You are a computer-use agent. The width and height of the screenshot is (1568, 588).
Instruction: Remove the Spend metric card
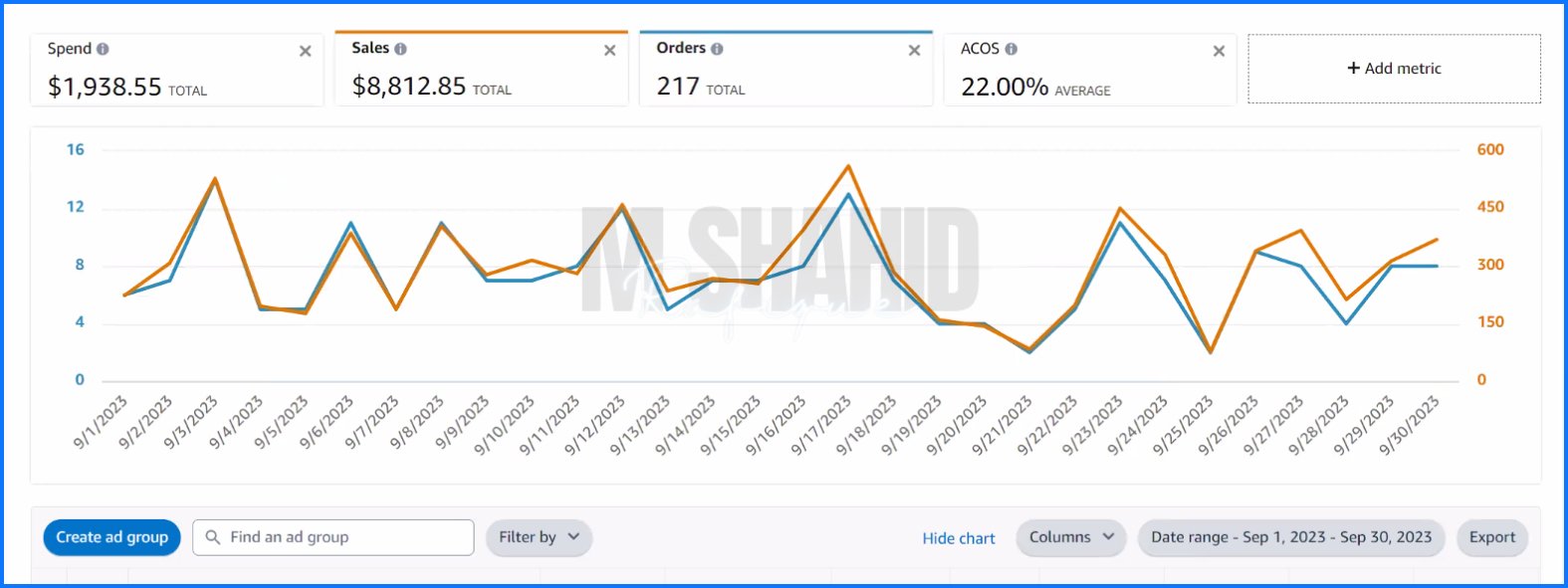click(305, 51)
